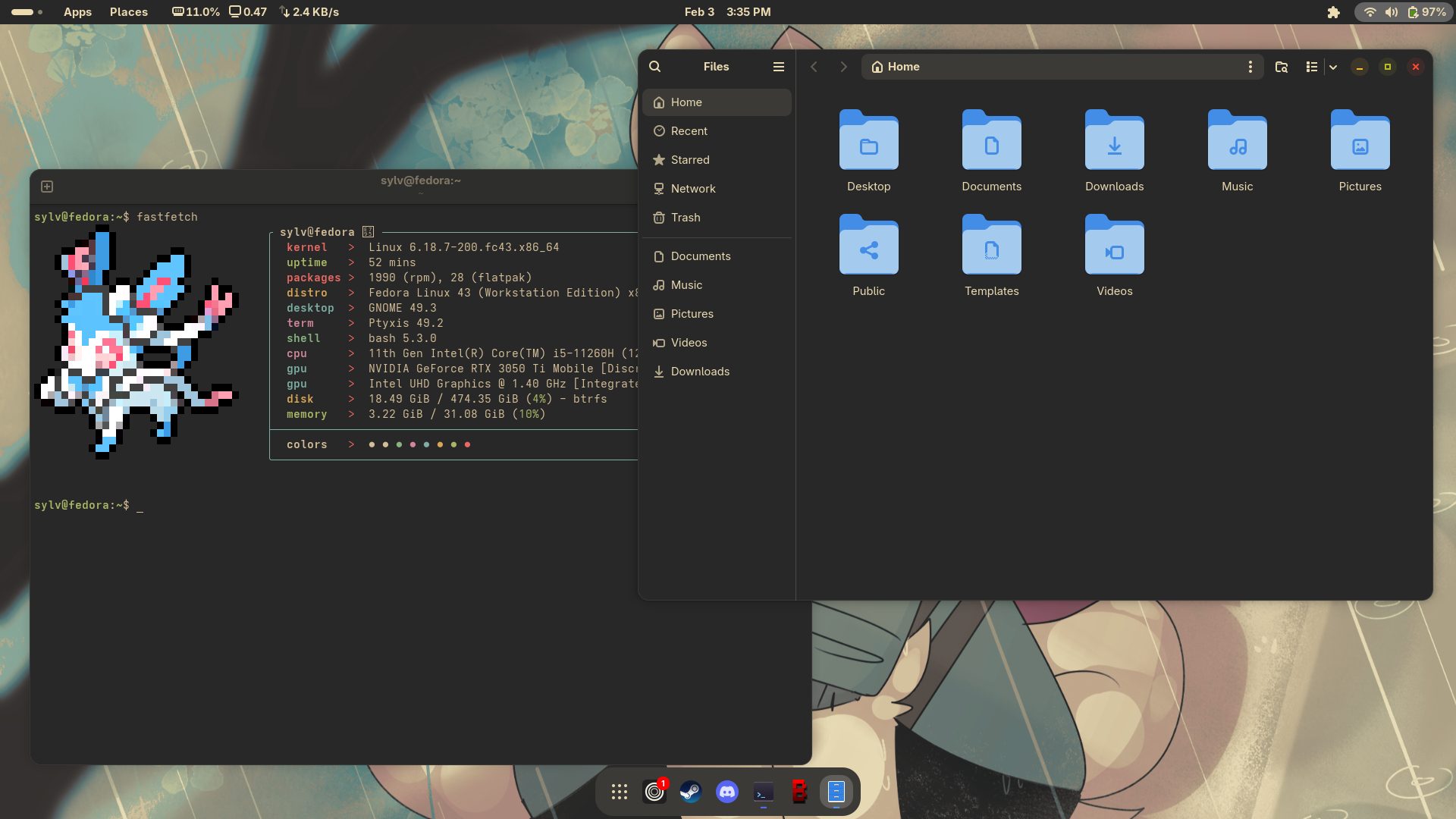Image resolution: width=1456 pixels, height=819 pixels.
Task: Click the search icon in Files
Action: [655, 67]
